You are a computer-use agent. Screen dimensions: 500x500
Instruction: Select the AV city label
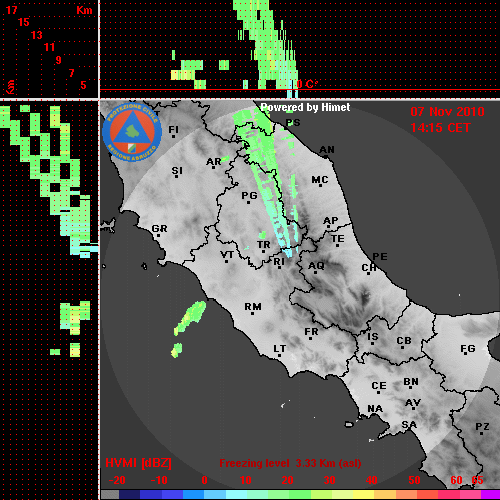(x=413, y=403)
